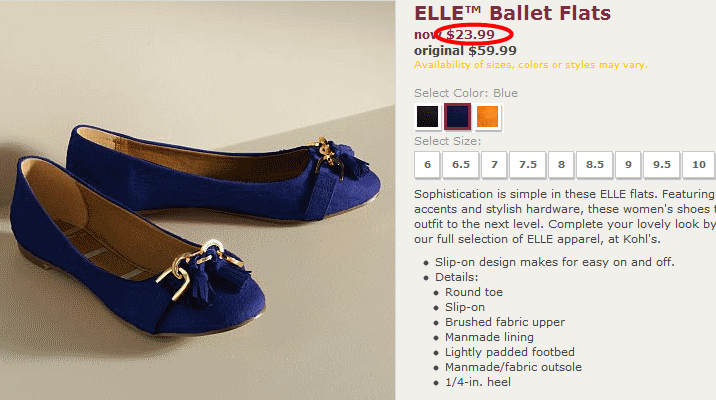Choose size 10
Viewport: 716px width, 400px height.
click(699, 164)
